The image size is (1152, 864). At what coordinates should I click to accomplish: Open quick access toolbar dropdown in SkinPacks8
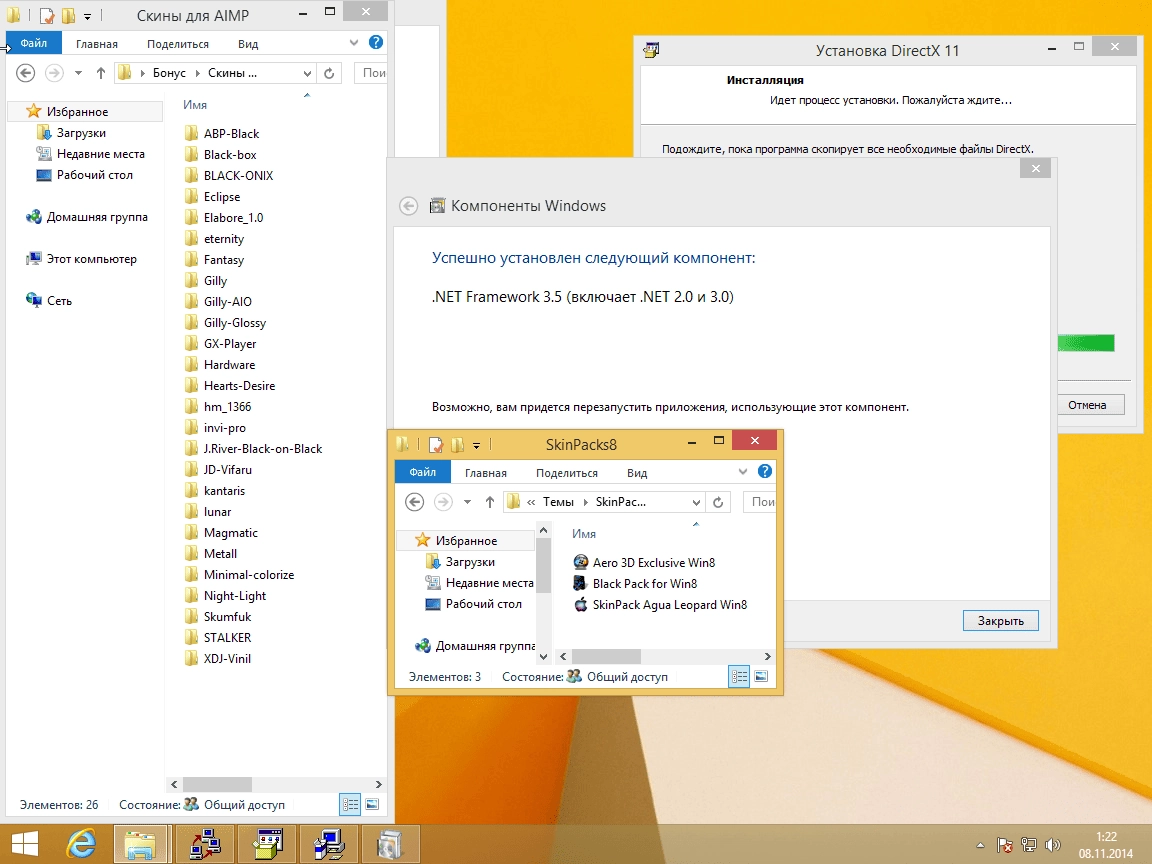(x=476, y=445)
